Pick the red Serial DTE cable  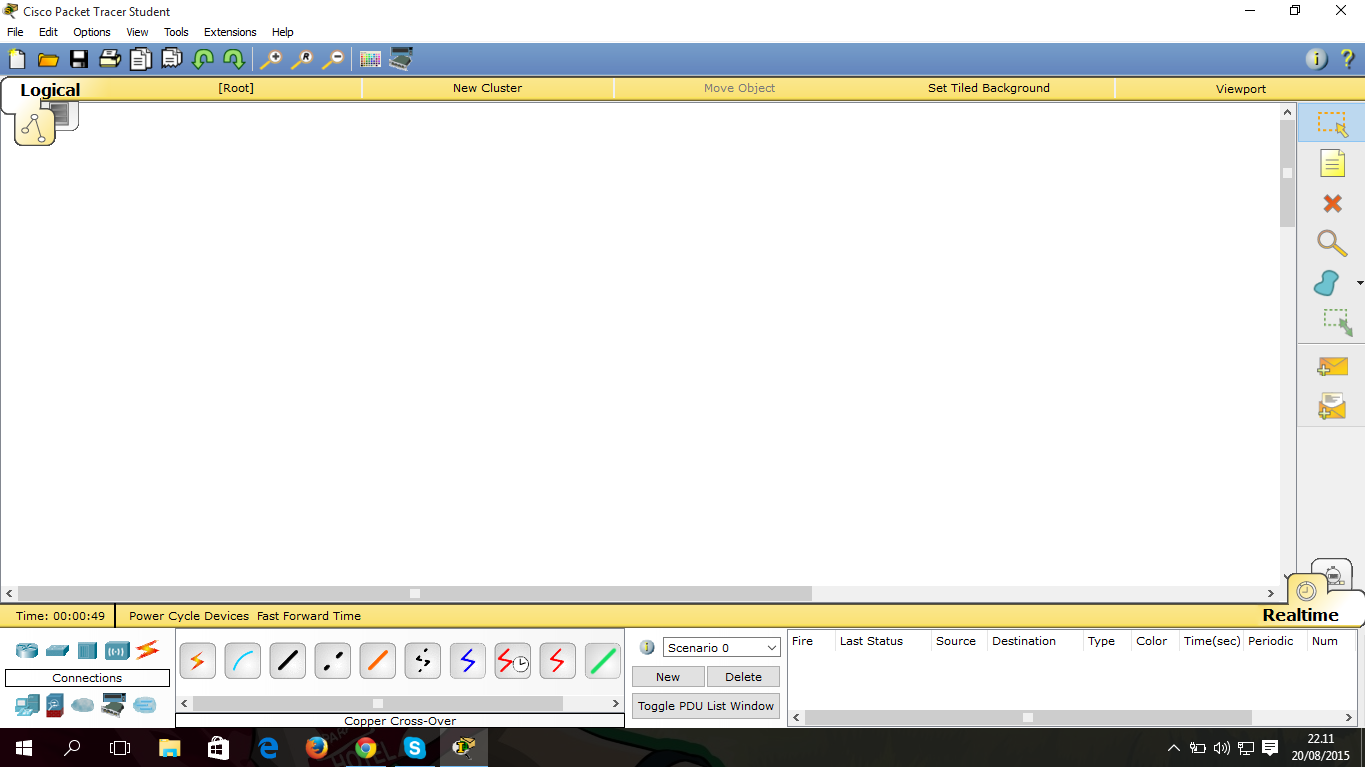[557, 661]
